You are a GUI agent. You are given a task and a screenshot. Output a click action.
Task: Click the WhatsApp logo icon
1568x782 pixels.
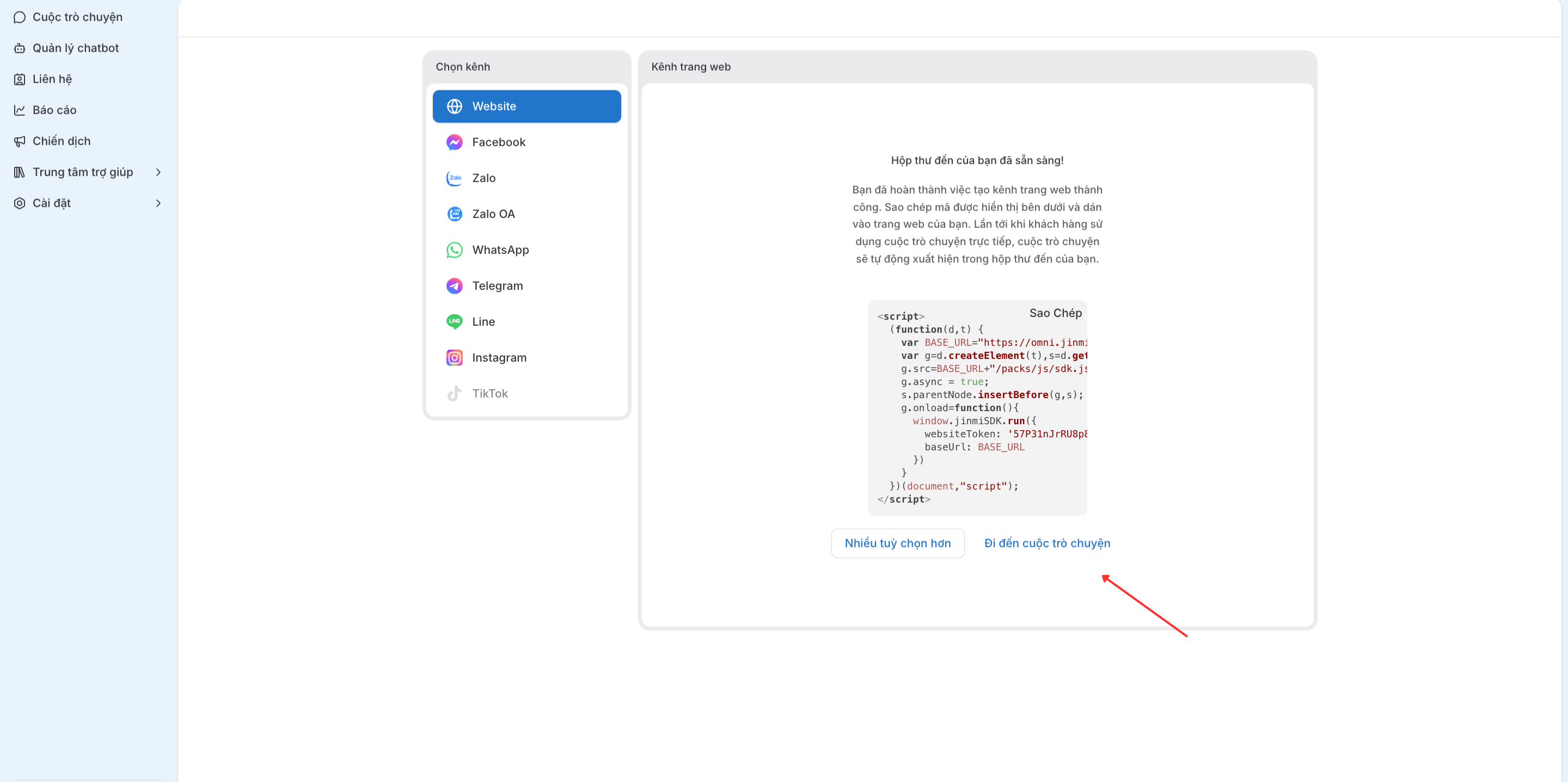click(454, 251)
